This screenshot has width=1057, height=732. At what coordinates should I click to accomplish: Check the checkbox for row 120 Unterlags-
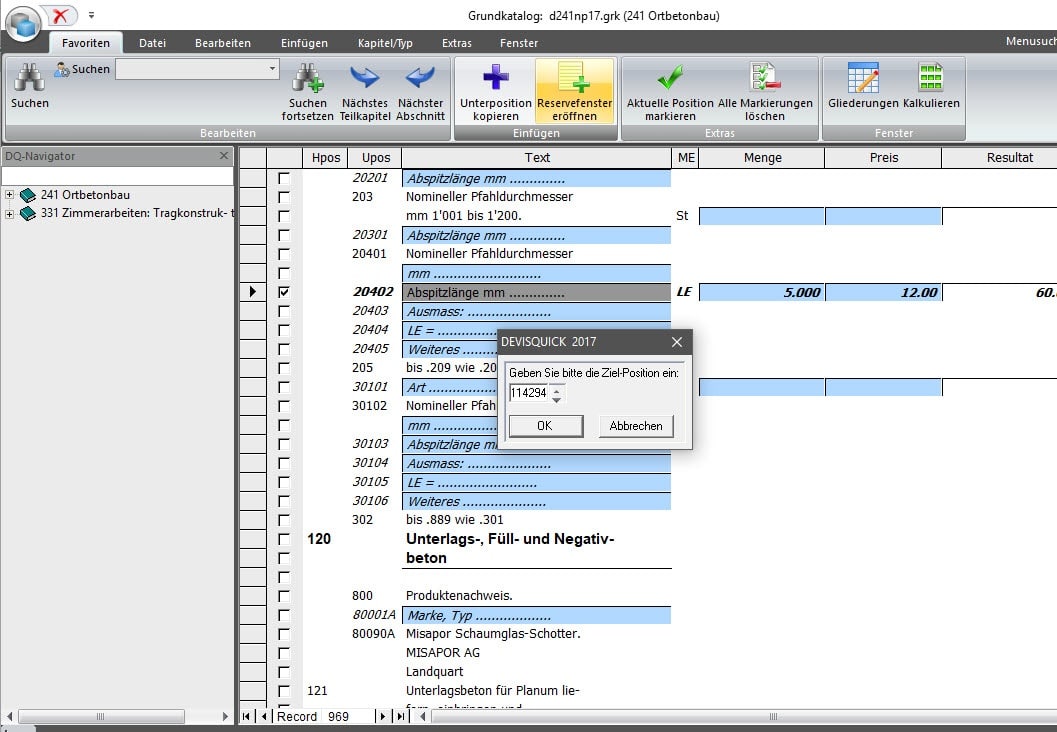tap(284, 539)
